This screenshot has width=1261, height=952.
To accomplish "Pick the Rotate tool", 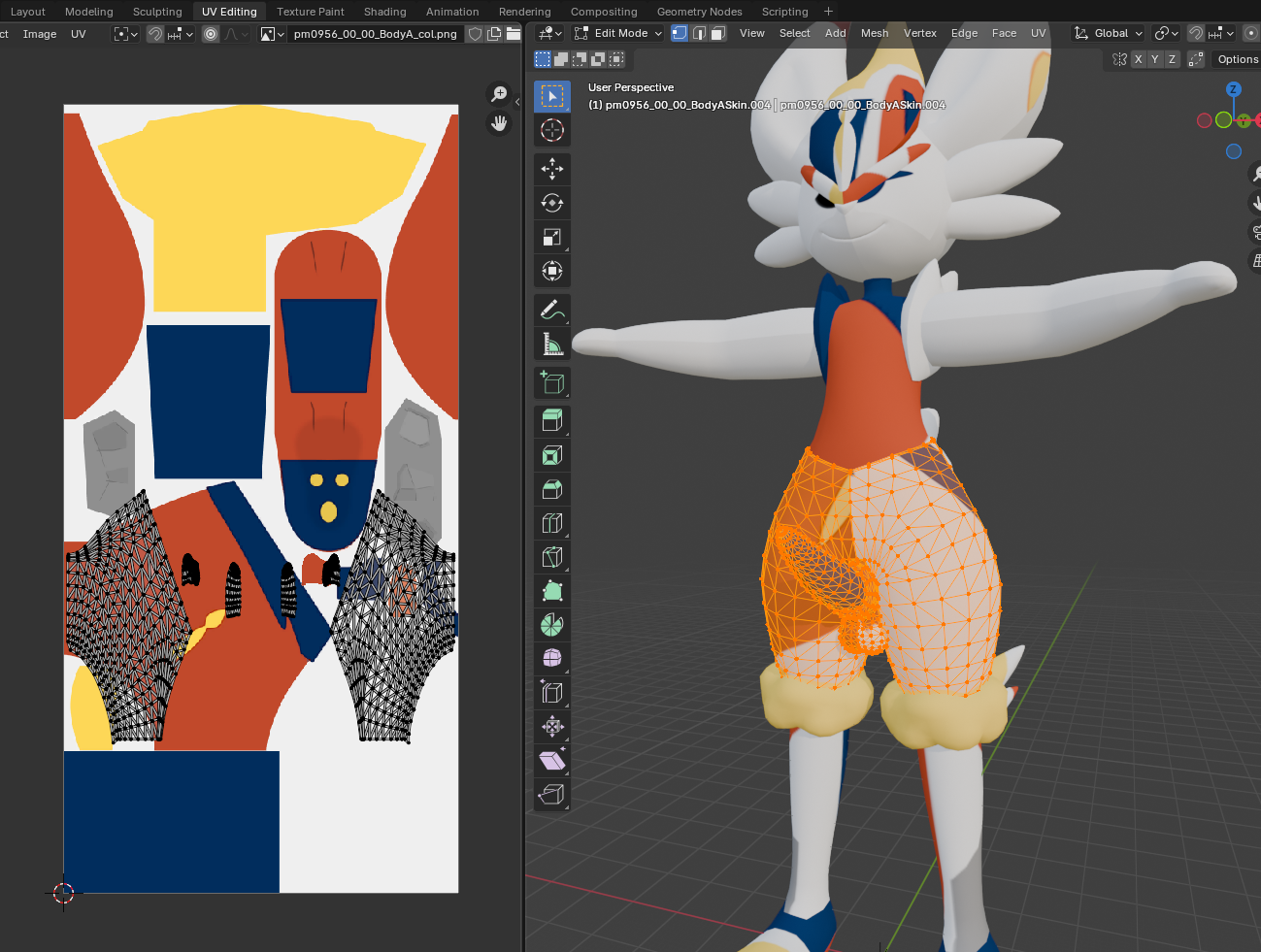I will [552, 203].
